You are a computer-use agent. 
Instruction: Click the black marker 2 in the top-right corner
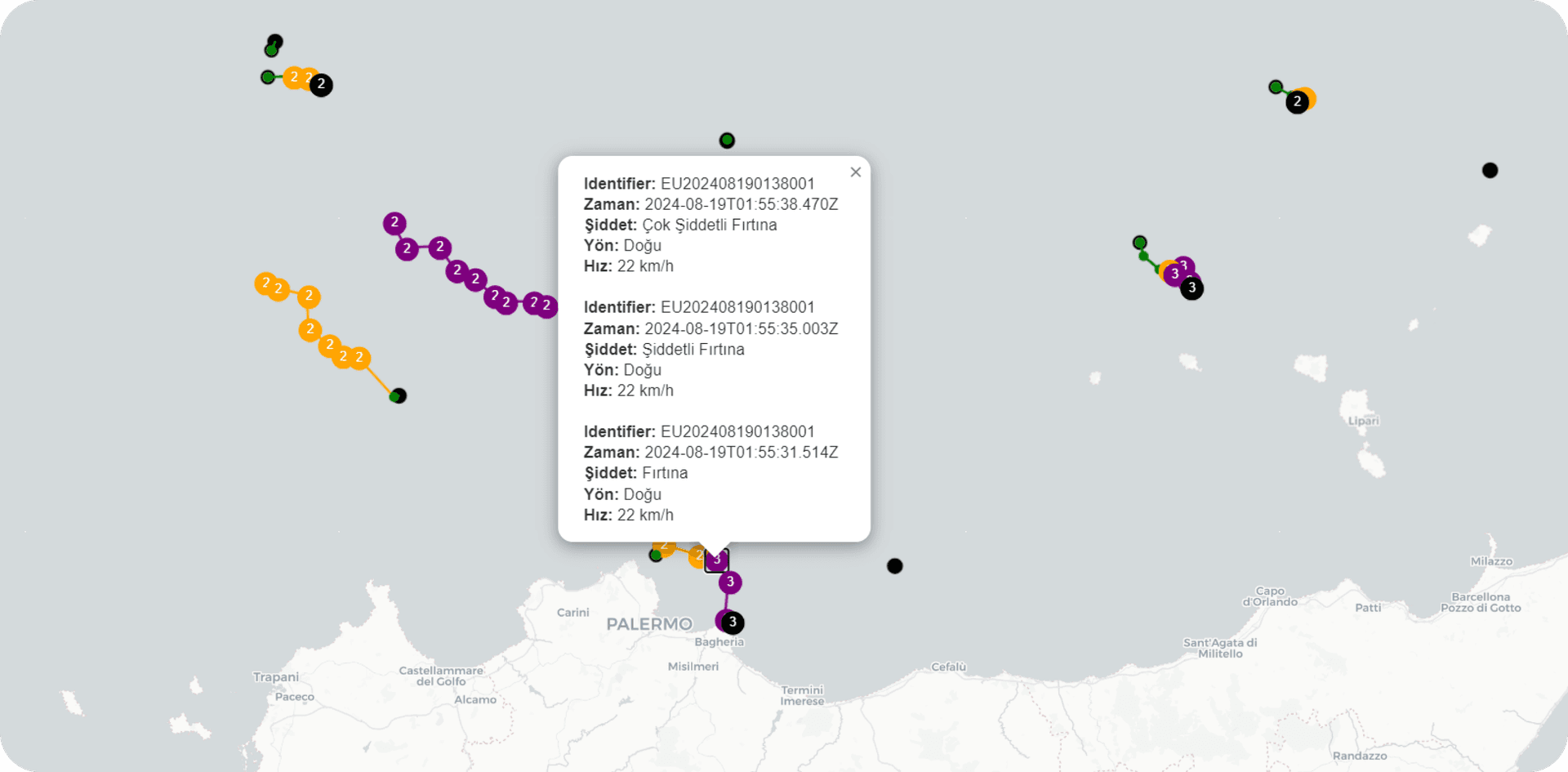point(1297,102)
